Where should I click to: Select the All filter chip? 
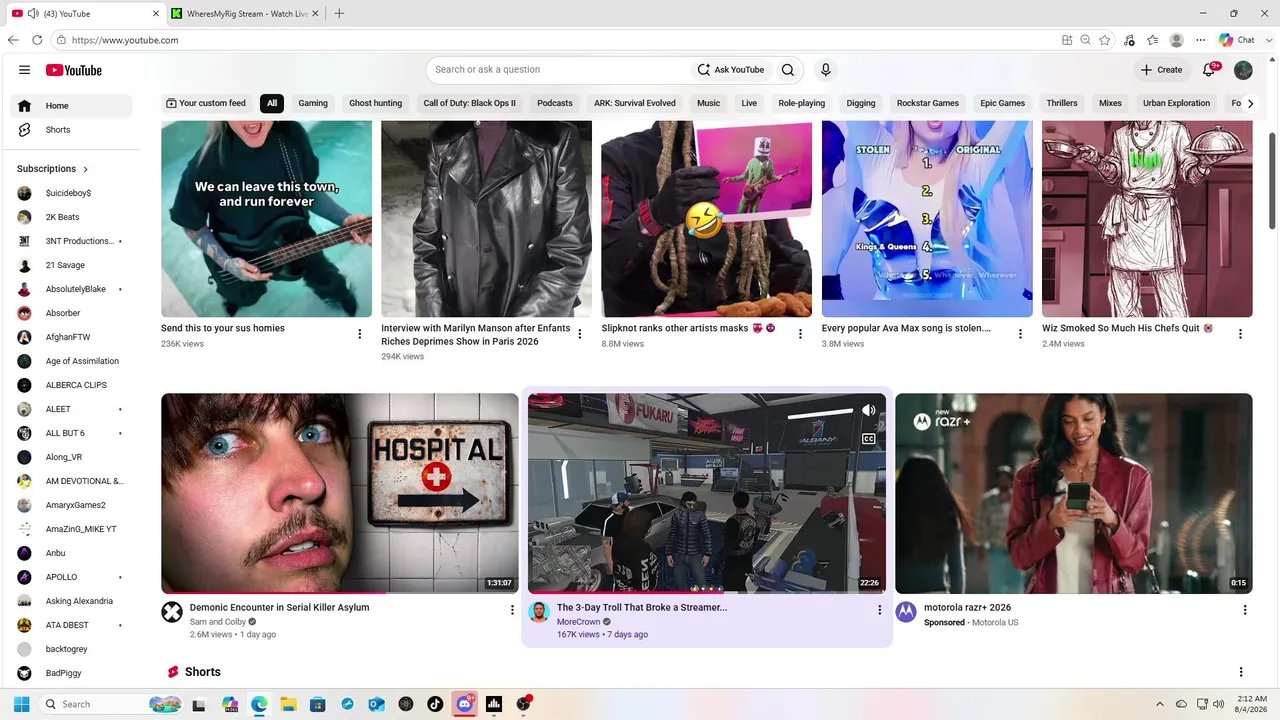point(272,103)
